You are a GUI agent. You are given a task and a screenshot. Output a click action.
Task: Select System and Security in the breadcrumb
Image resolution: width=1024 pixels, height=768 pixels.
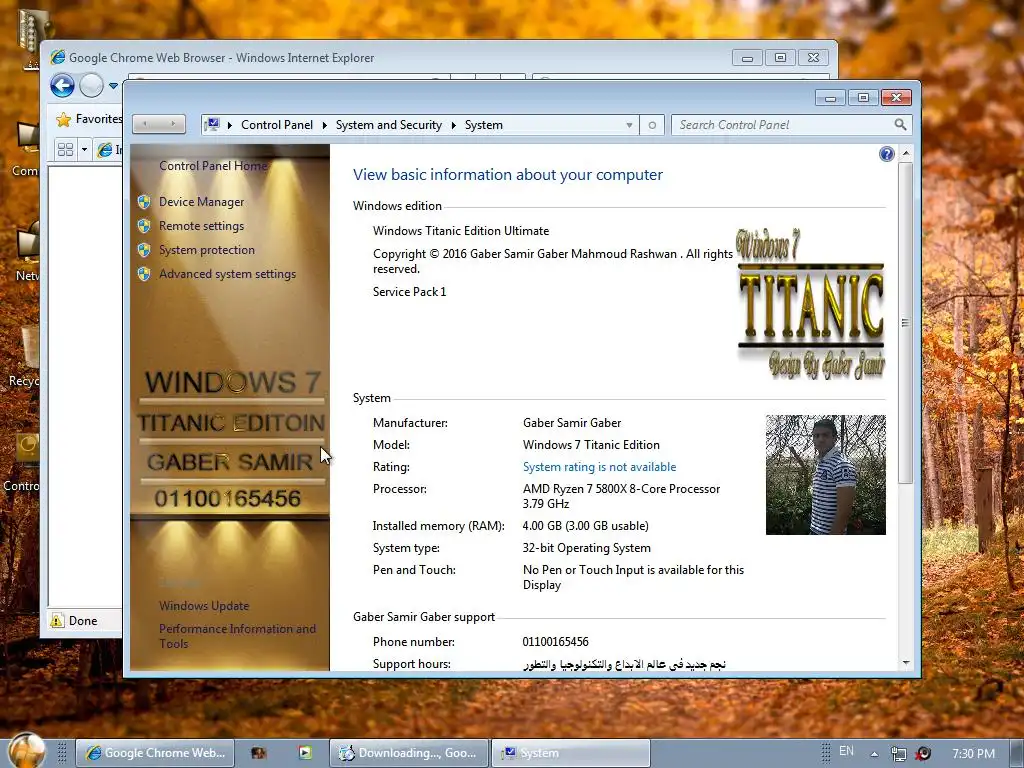coord(389,125)
